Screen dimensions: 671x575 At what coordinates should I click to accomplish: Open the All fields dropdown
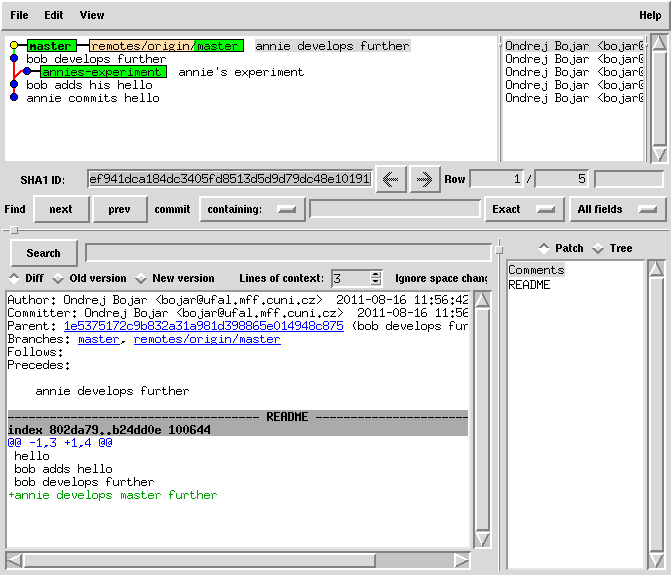pos(617,209)
